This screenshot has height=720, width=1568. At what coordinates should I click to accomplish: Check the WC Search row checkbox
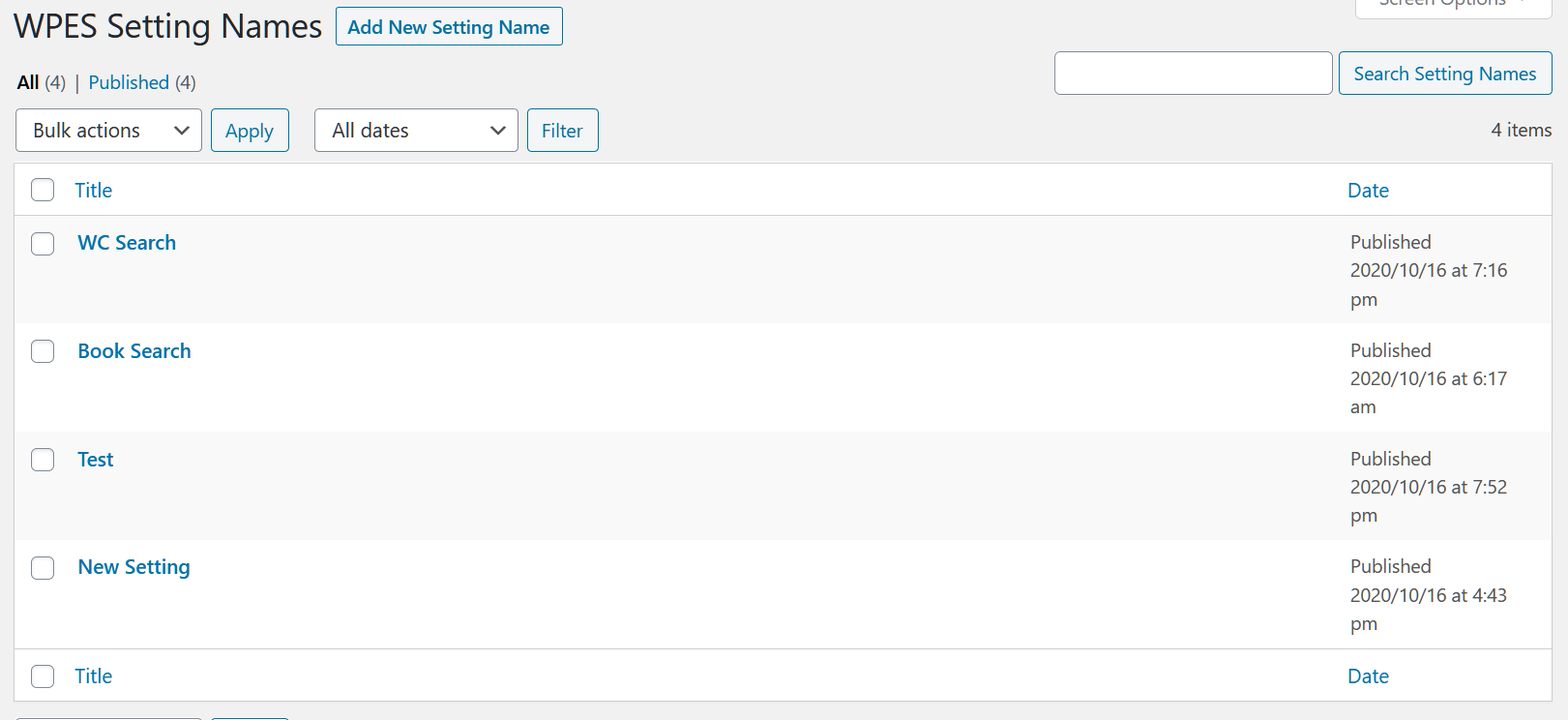pos(43,243)
